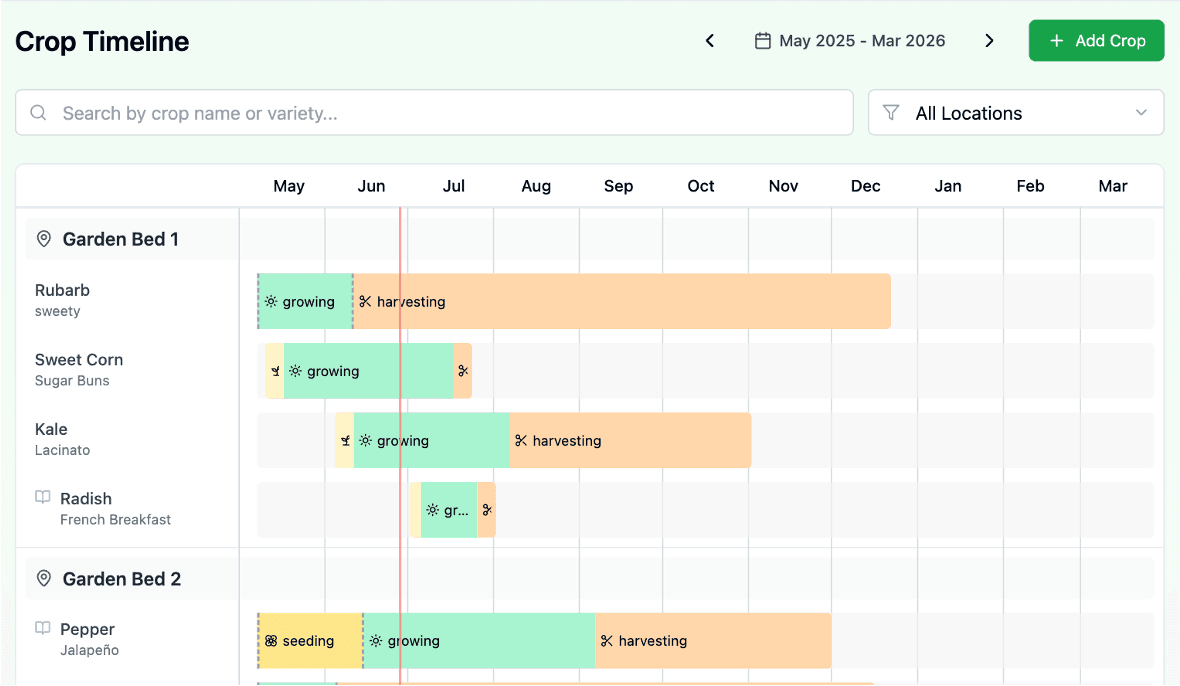The width and height of the screenshot is (1180, 686).
Task: Click Kale's sprout seedling icon
Action: point(345,441)
